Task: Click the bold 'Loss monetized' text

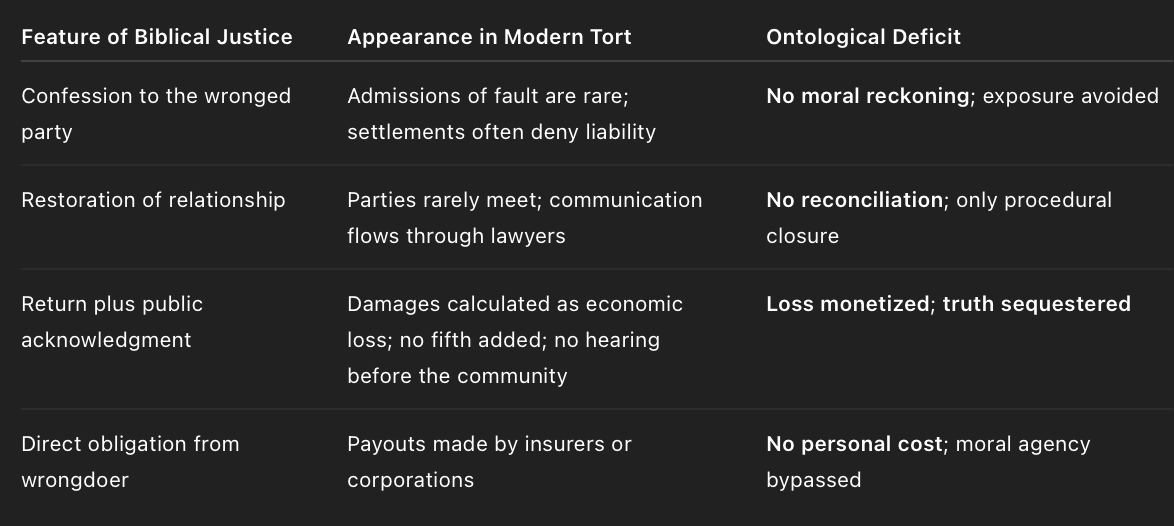Action: click(x=848, y=304)
